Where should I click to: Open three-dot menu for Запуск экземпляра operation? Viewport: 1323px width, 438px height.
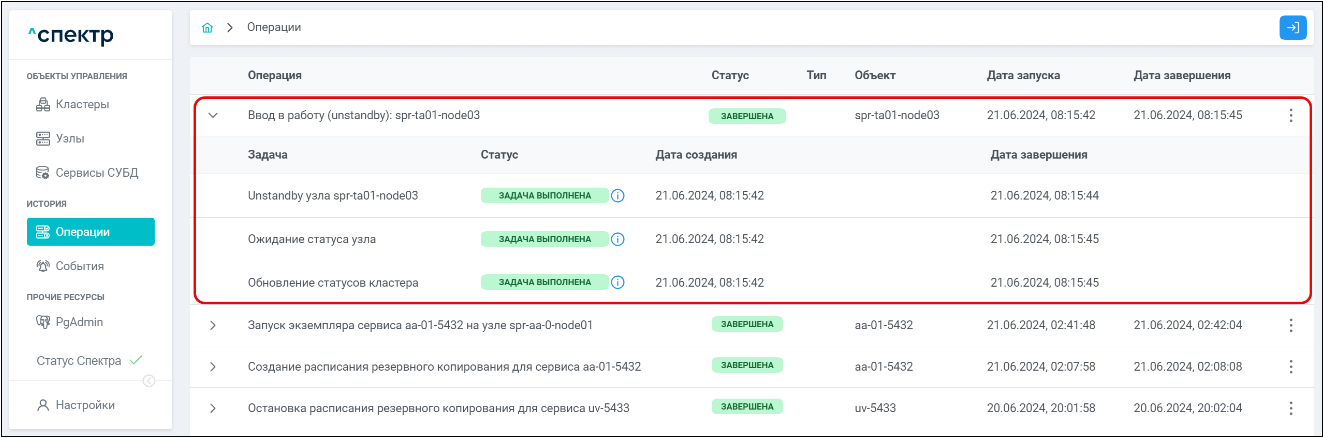point(1290,326)
